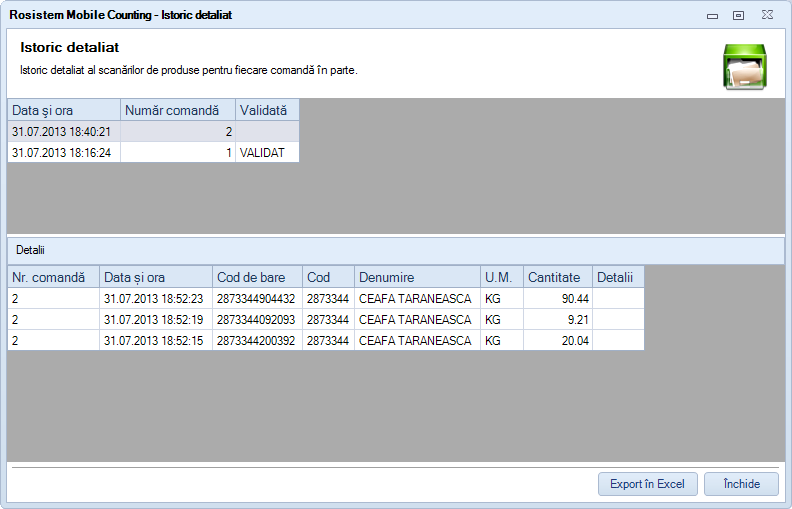
Task: Select detail row scanned at 18:52:19
Action: click(x=154, y=320)
